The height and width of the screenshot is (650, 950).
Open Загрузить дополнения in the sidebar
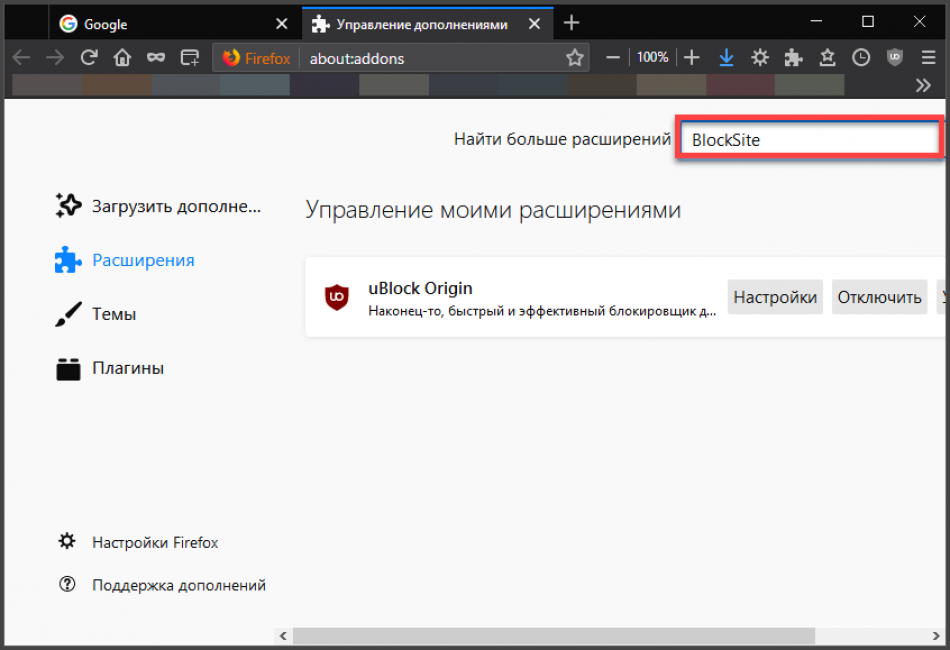158,206
